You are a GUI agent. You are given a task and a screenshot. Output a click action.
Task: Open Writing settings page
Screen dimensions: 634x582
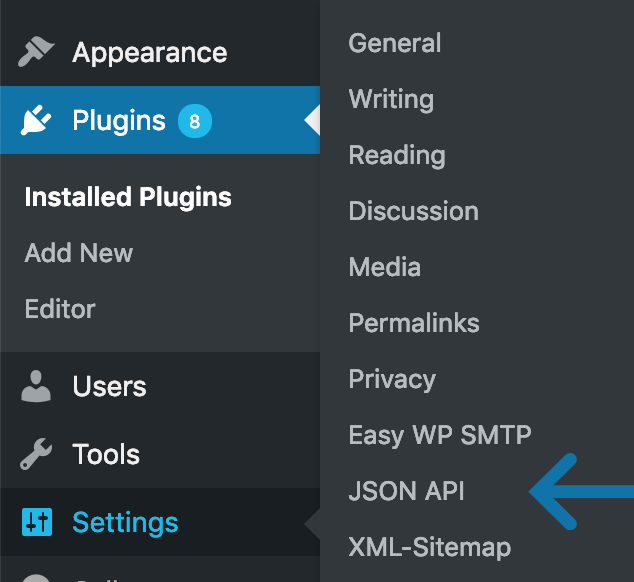(391, 99)
